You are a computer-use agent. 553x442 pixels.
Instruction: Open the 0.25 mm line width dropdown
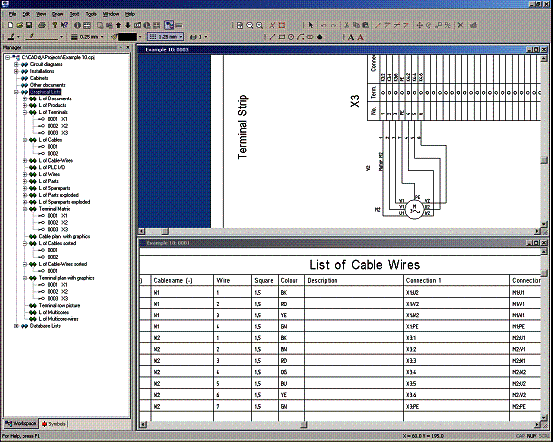click(x=102, y=37)
